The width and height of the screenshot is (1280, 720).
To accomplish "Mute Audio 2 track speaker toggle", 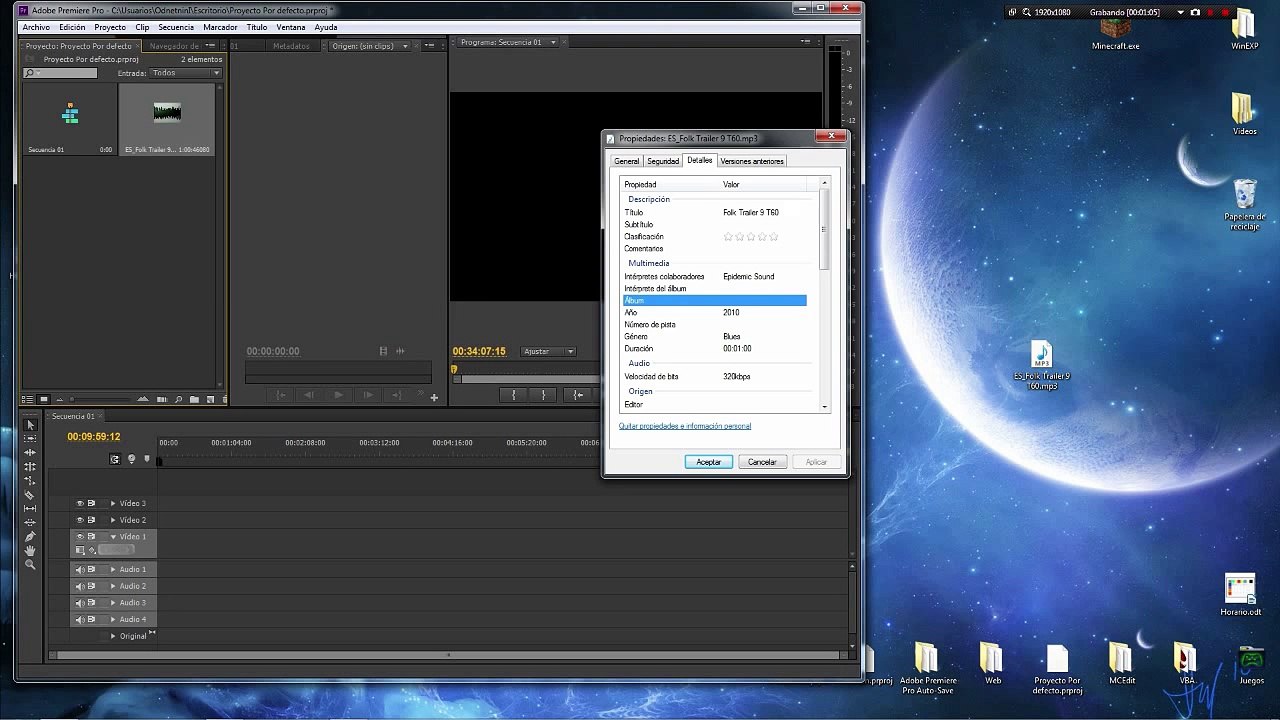I will coord(80,586).
